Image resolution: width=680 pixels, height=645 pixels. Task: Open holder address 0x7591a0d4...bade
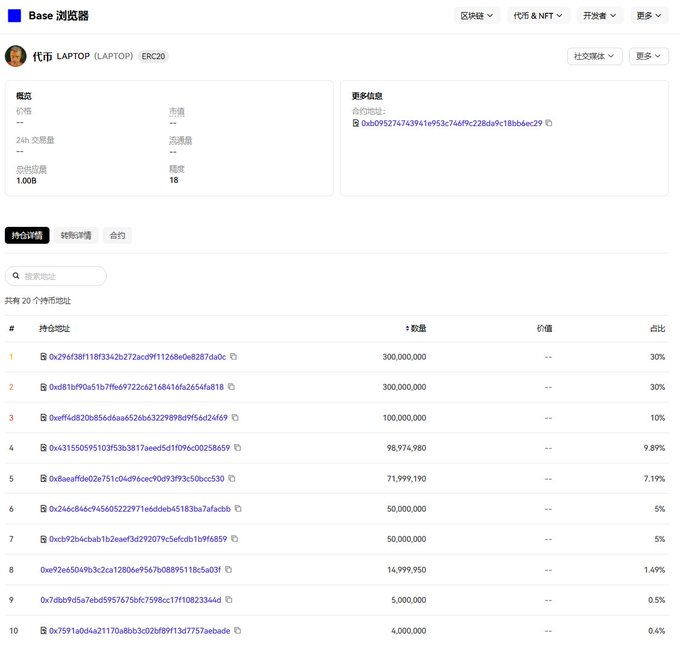[x=140, y=631]
